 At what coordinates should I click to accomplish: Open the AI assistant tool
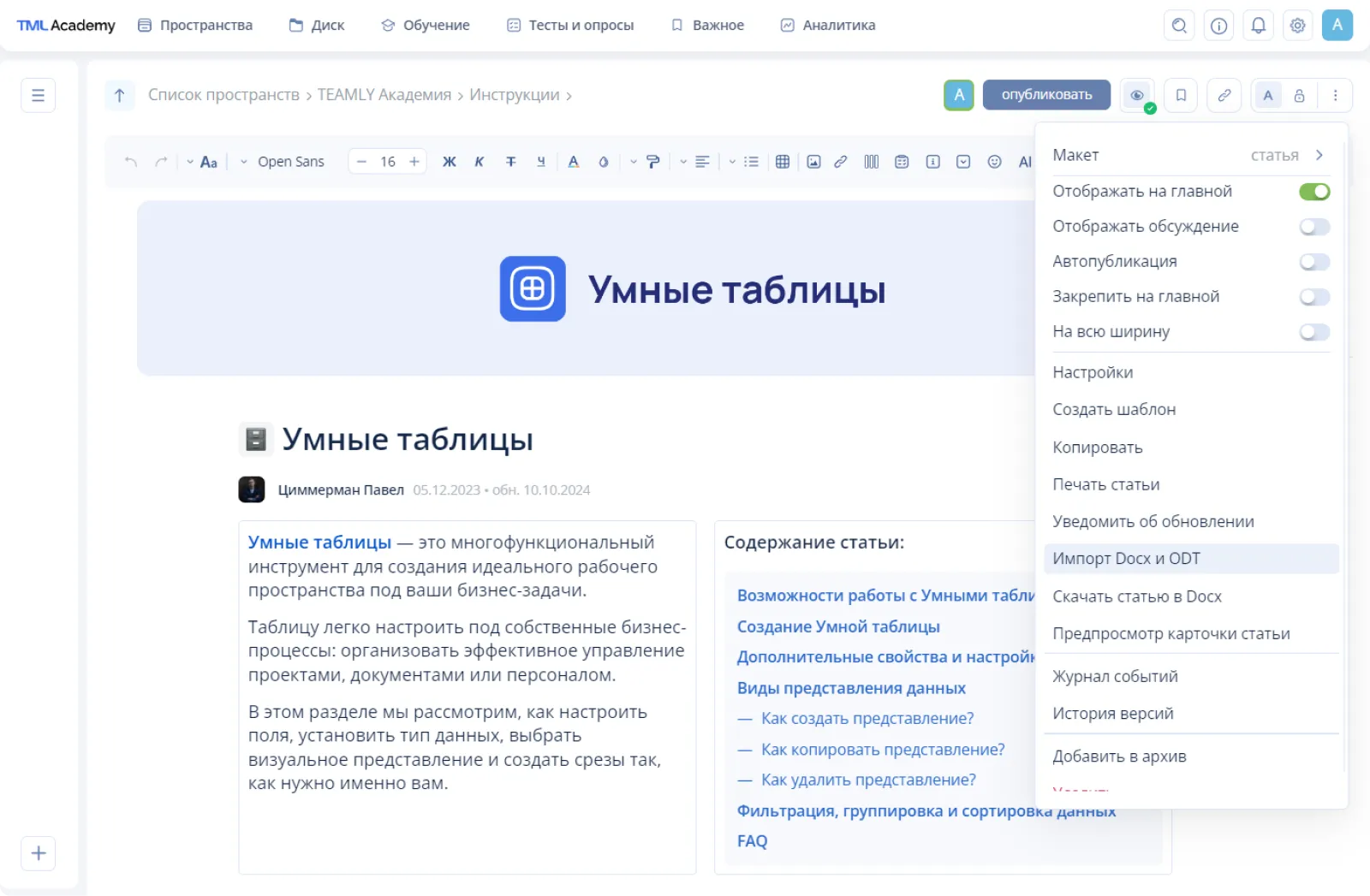(x=1025, y=162)
